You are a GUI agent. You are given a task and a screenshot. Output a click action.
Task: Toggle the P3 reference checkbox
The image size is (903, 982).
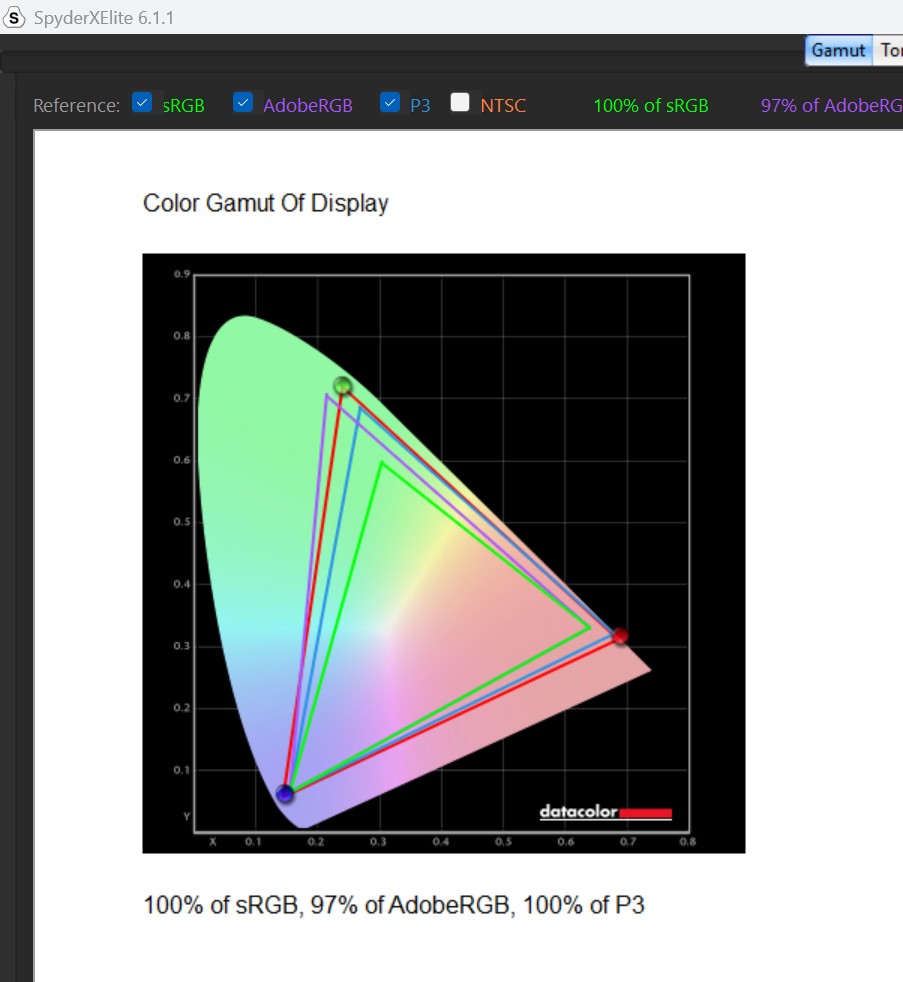point(390,103)
